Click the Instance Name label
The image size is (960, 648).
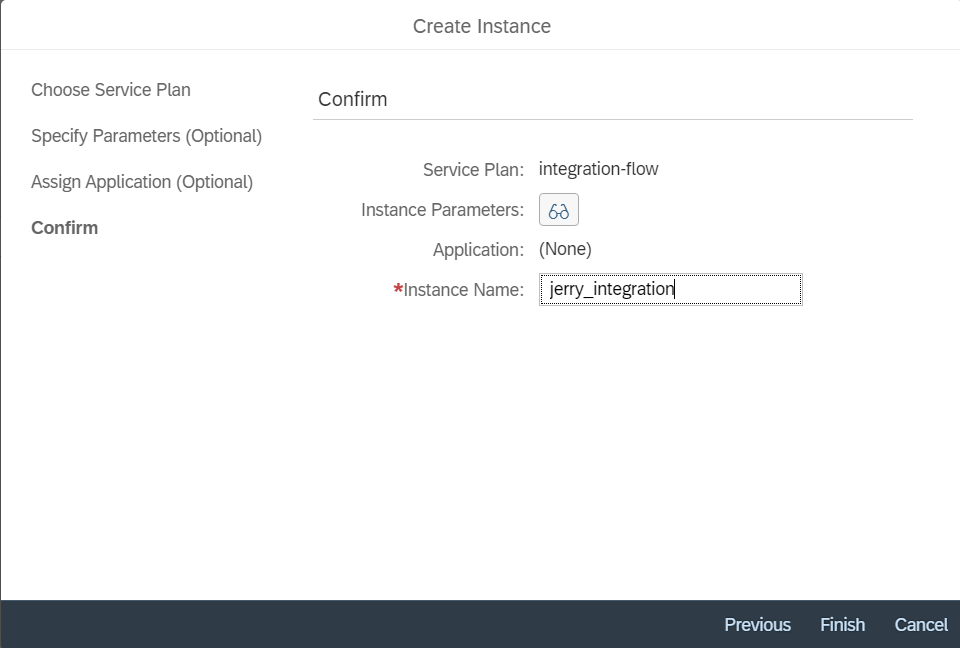tap(464, 290)
